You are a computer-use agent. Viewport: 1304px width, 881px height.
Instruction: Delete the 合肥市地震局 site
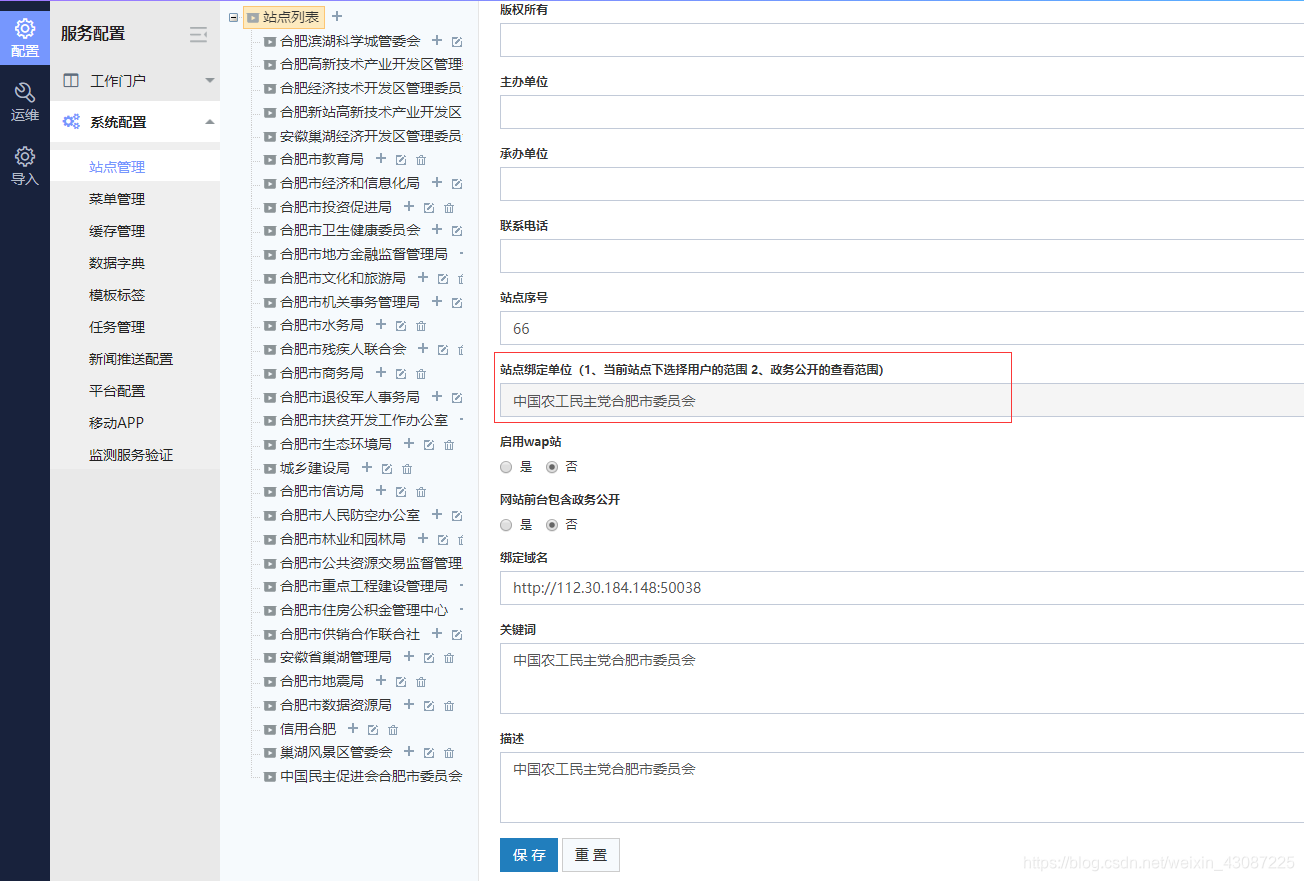pyautogui.click(x=421, y=682)
